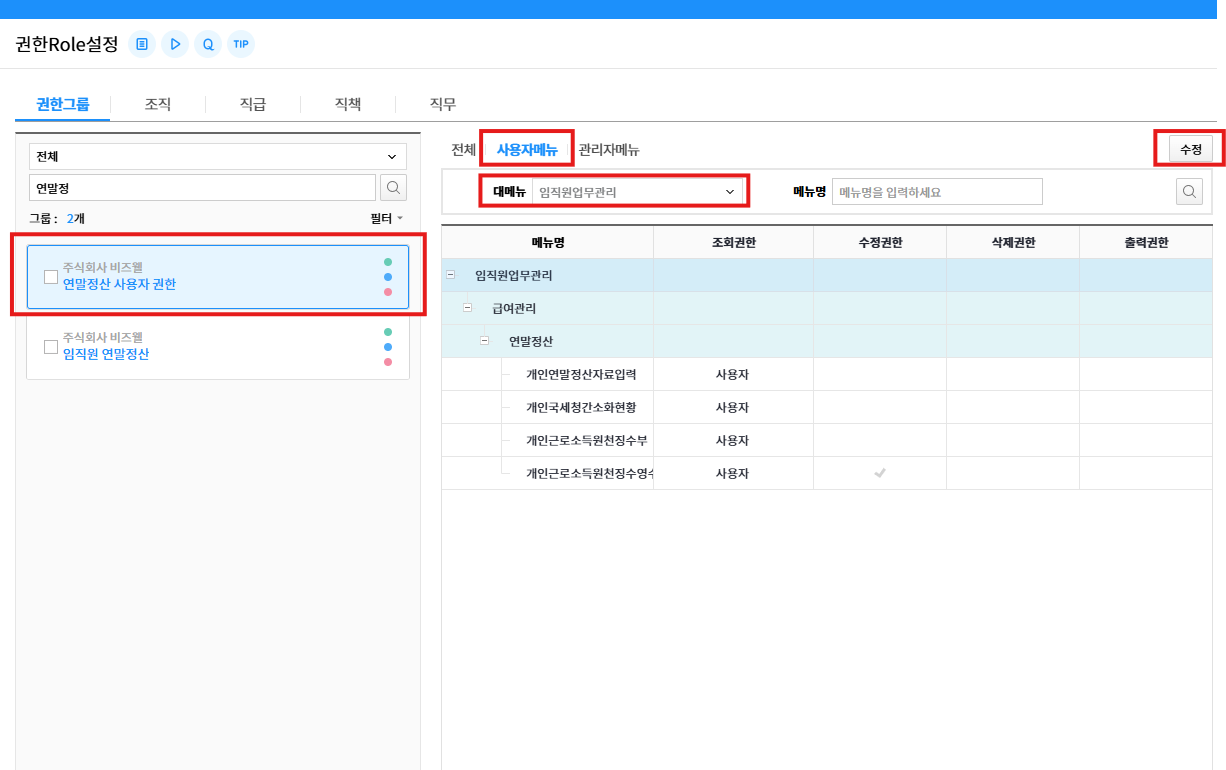Click the group search magnifier icon
This screenshot has height=770, width=1226.
tap(393, 188)
